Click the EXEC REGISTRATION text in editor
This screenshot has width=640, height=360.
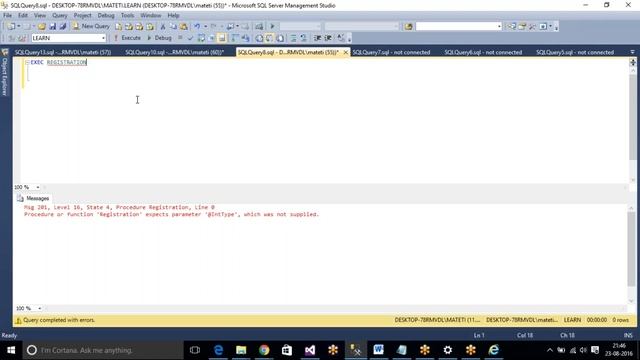tap(59, 62)
